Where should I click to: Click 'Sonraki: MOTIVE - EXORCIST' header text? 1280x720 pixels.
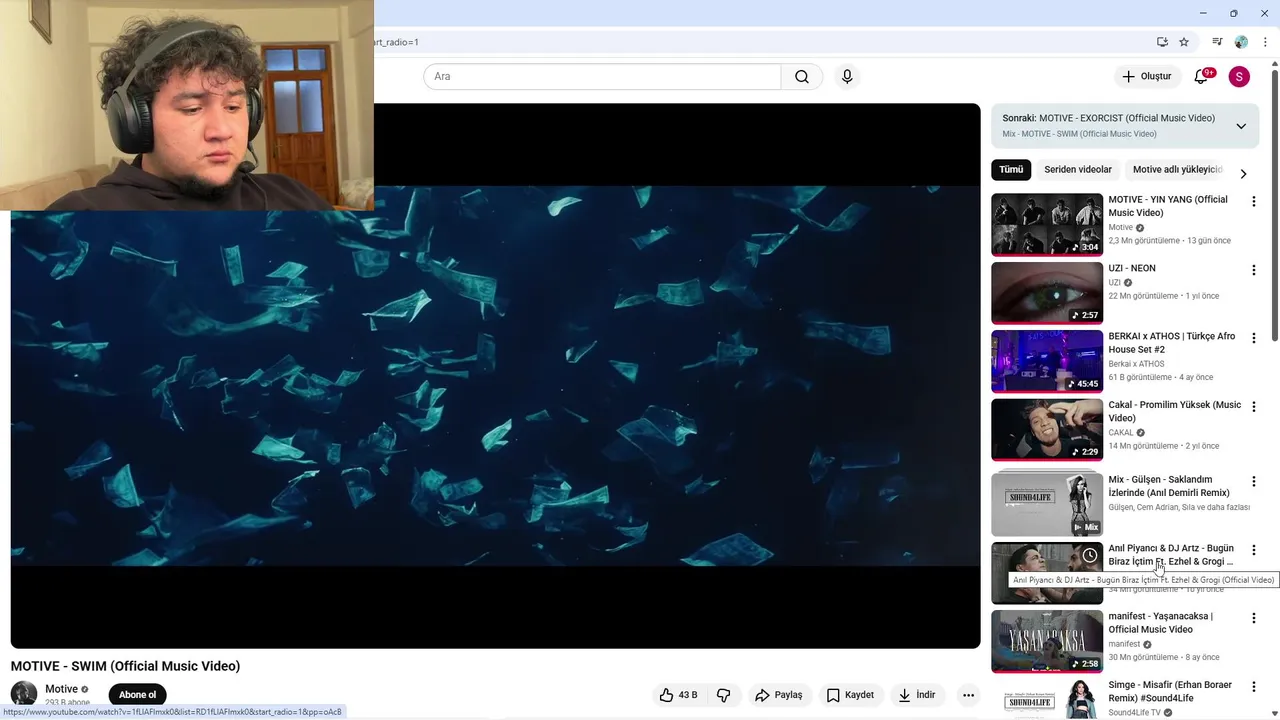pyautogui.click(x=1108, y=118)
